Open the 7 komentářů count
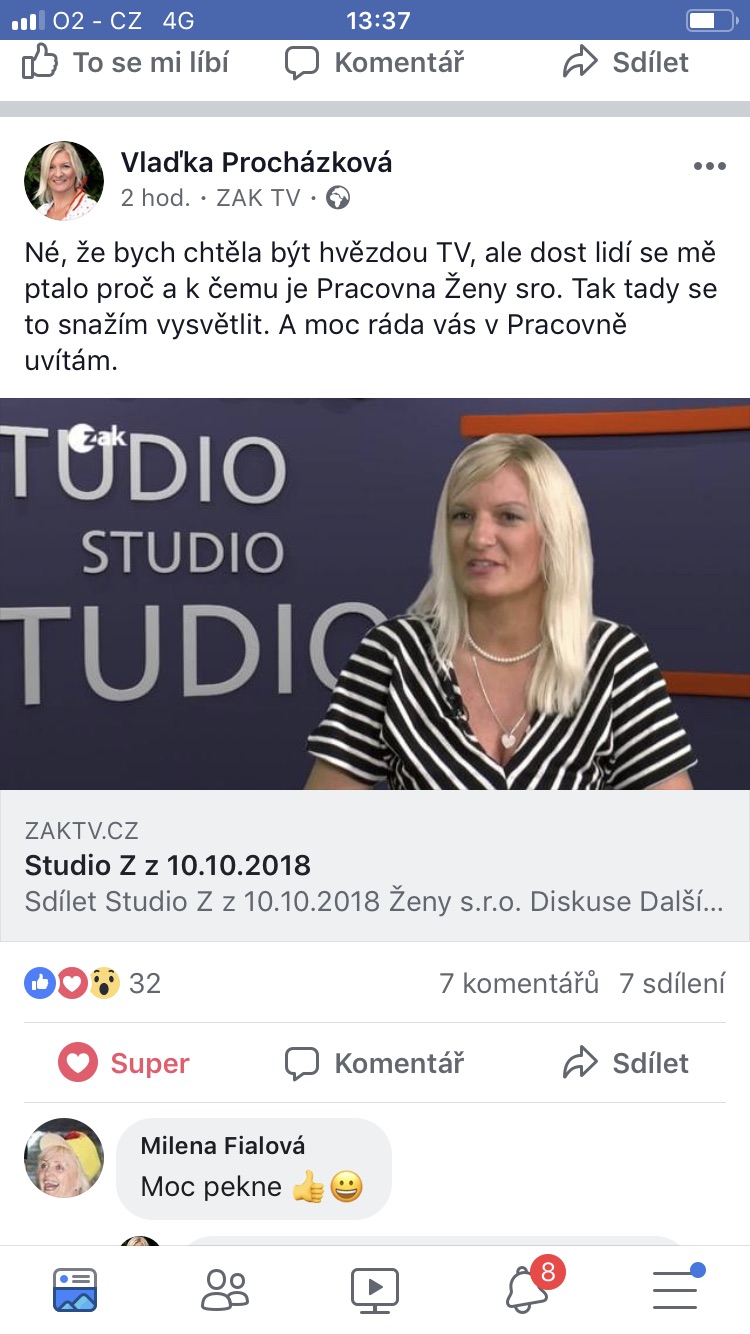Viewport: 750px width, 1334px height. [519, 983]
